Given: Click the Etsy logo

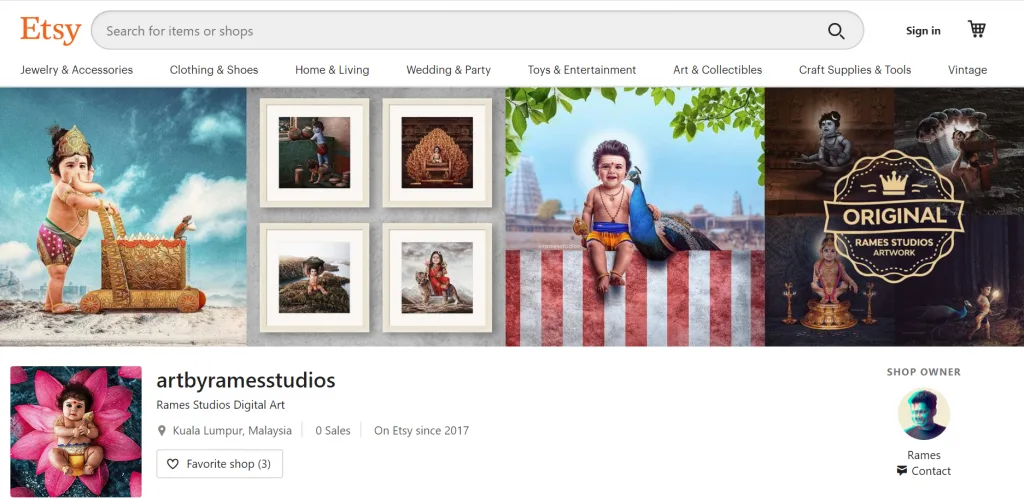Looking at the screenshot, I should (50, 30).
